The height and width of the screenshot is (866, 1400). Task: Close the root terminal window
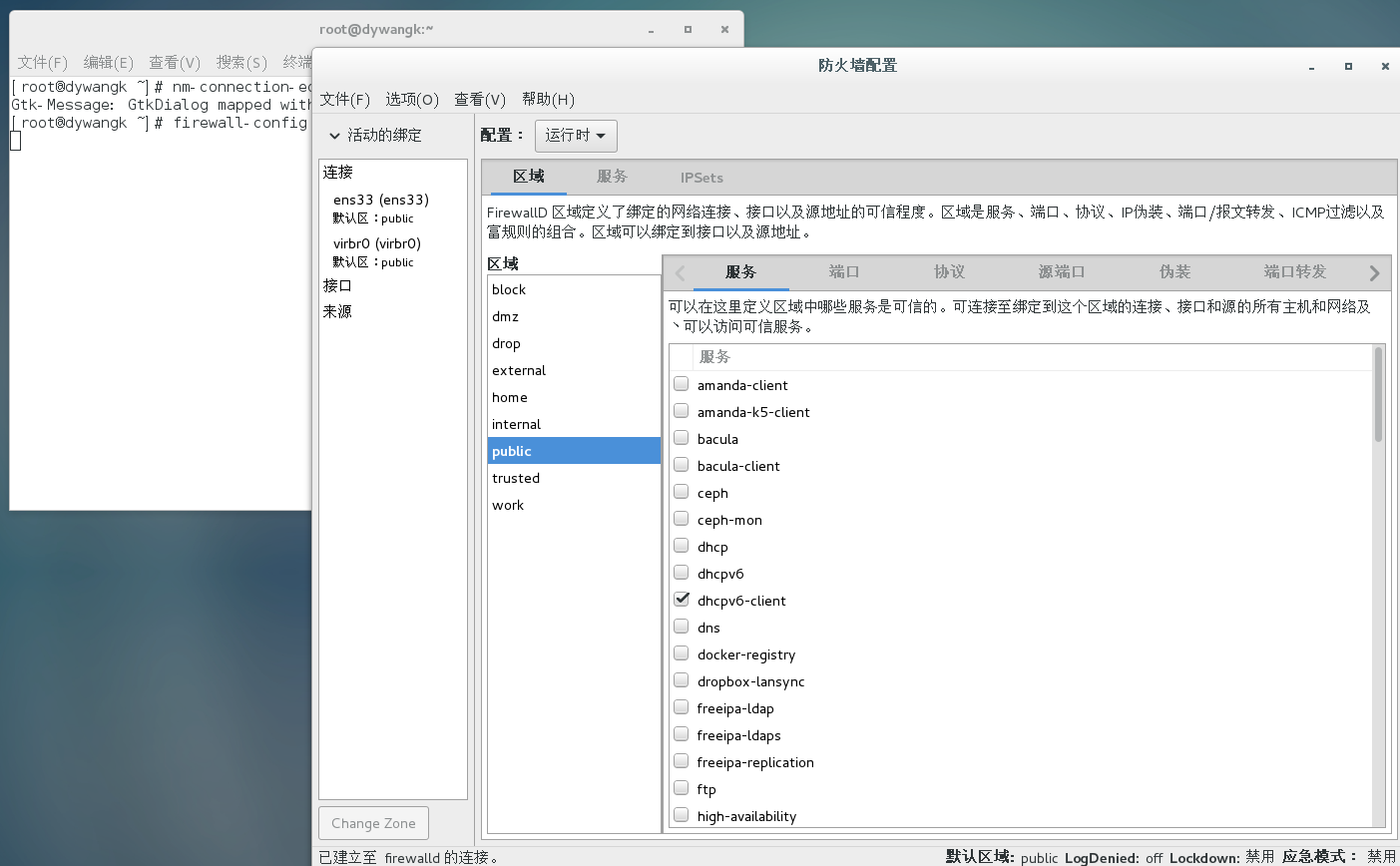[724, 30]
